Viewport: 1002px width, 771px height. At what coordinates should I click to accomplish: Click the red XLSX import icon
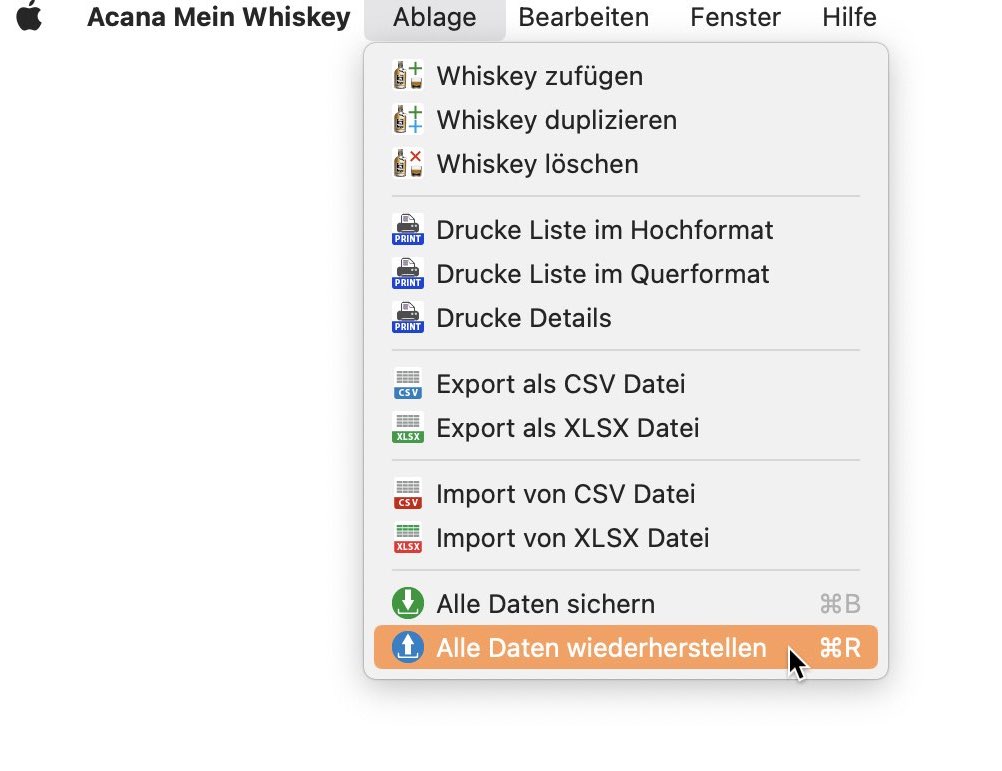tap(408, 538)
